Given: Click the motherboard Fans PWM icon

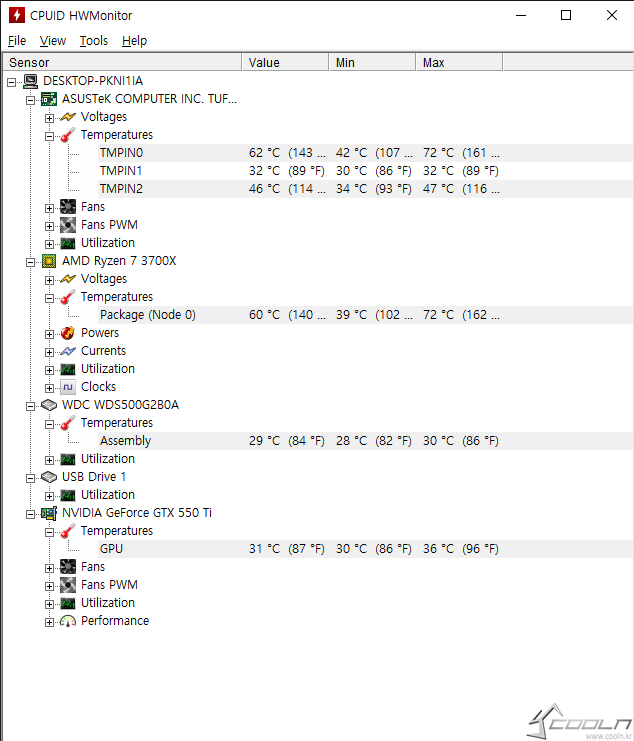Looking at the screenshot, I should pyautogui.click(x=68, y=225).
